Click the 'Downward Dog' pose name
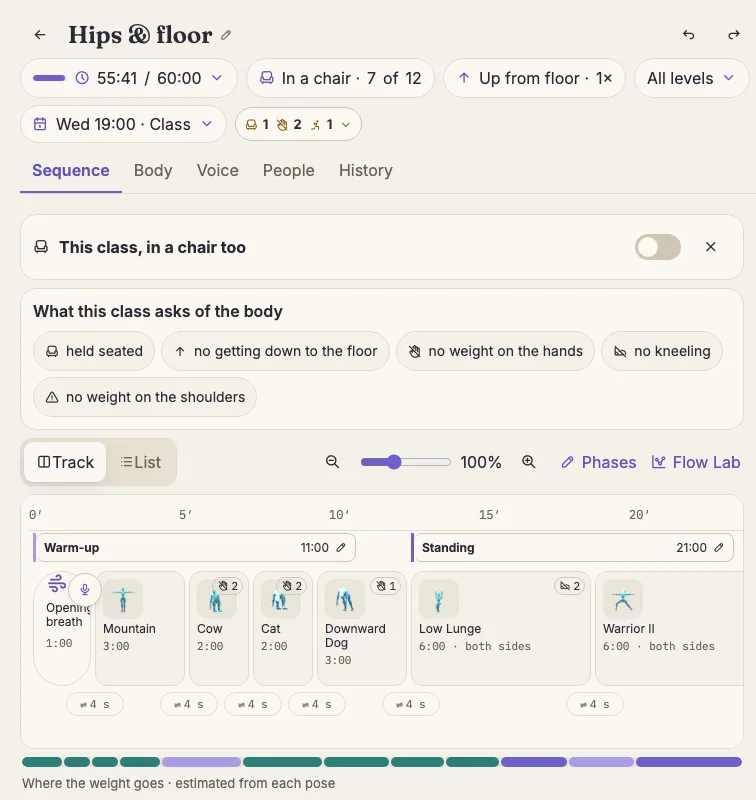Image resolution: width=756 pixels, height=800 pixels. click(x=356, y=636)
